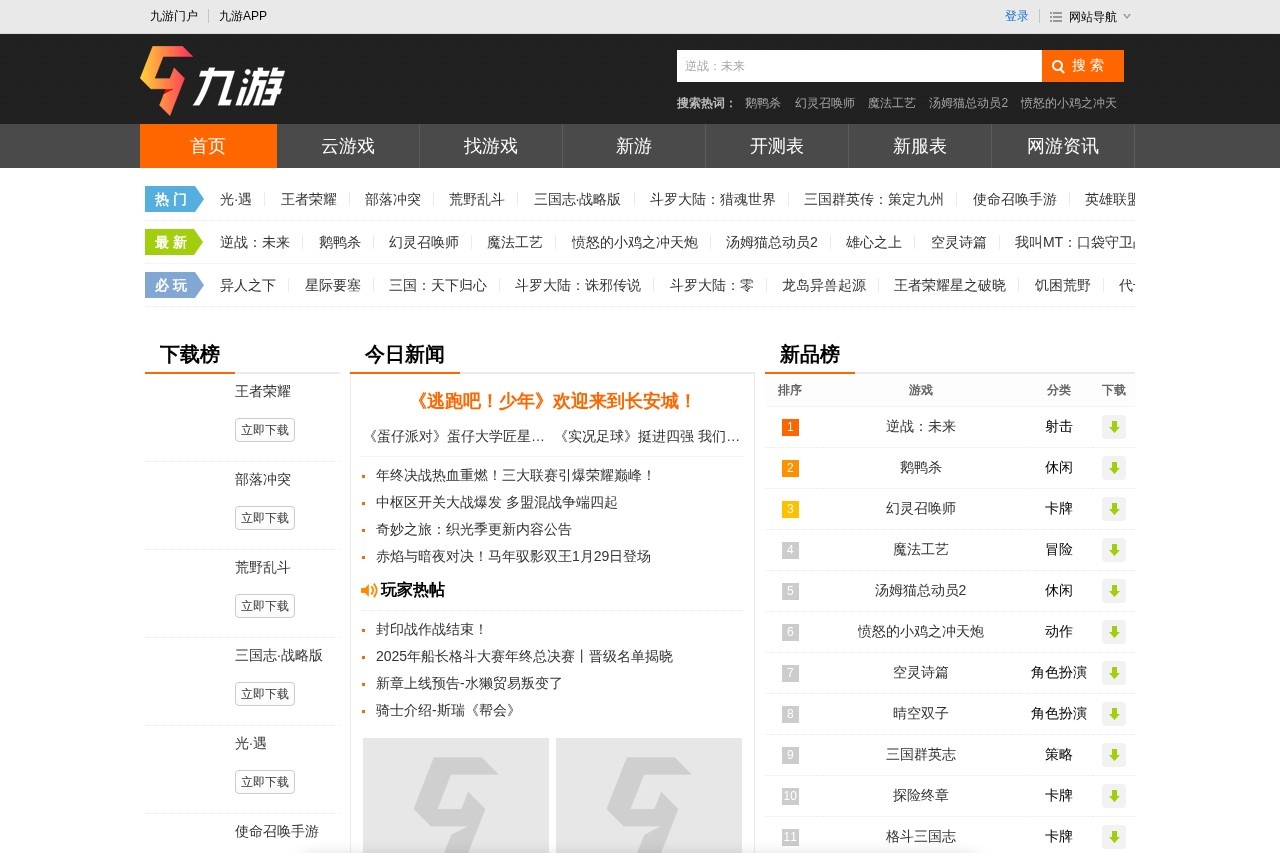
Task: Click download arrow for 三国群英志 row
Action: pyautogui.click(x=1114, y=755)
